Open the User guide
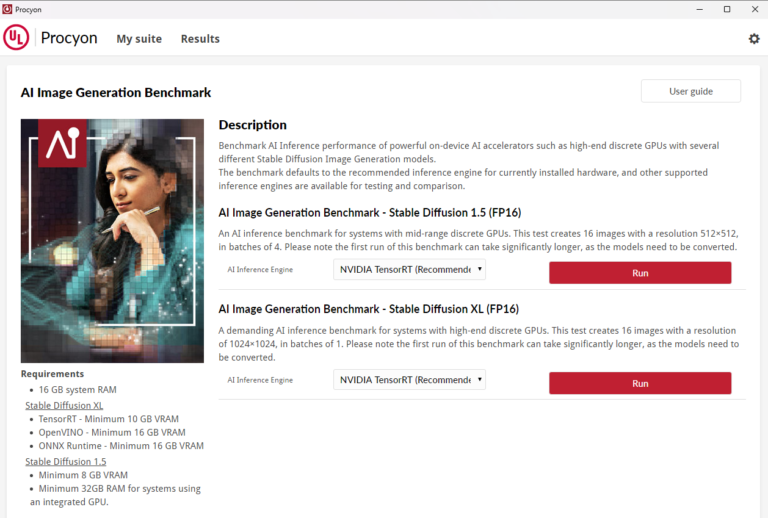 690,91
